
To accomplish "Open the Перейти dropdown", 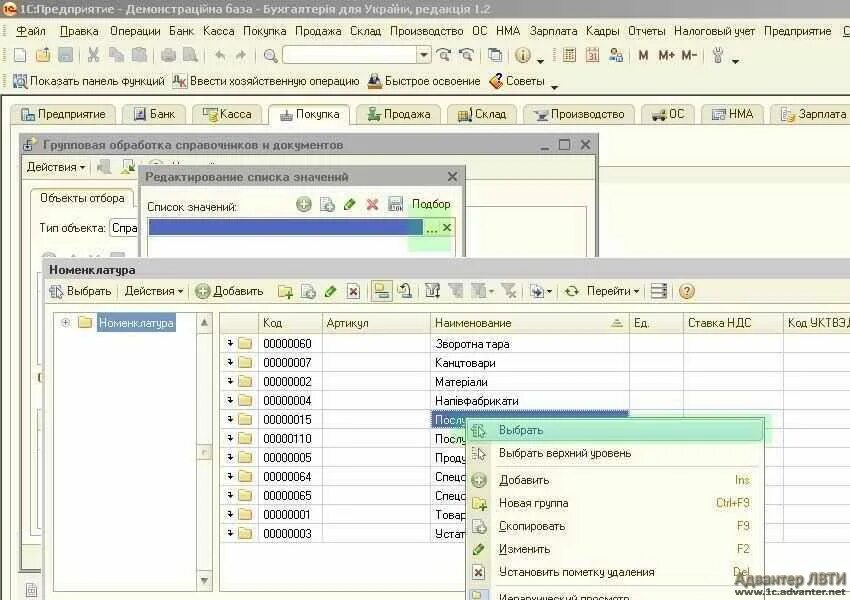I will click(613, 292).
